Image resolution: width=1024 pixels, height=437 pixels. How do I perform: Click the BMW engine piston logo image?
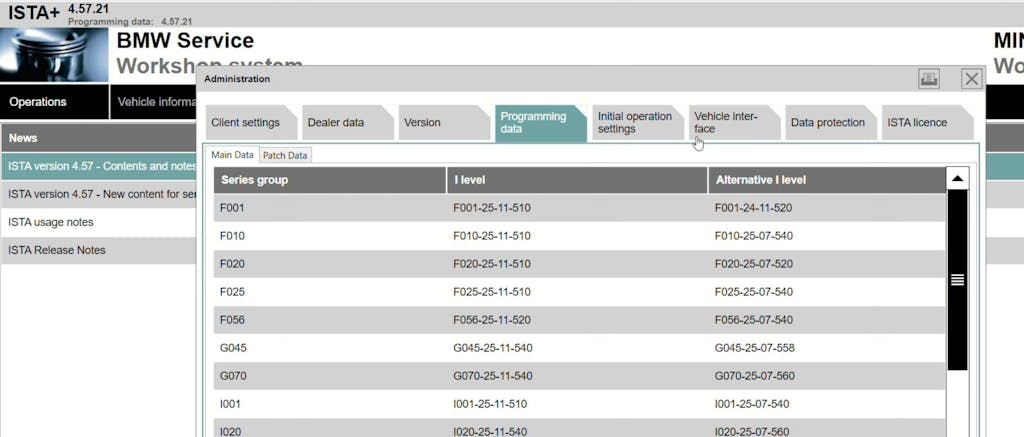[54, 55]
